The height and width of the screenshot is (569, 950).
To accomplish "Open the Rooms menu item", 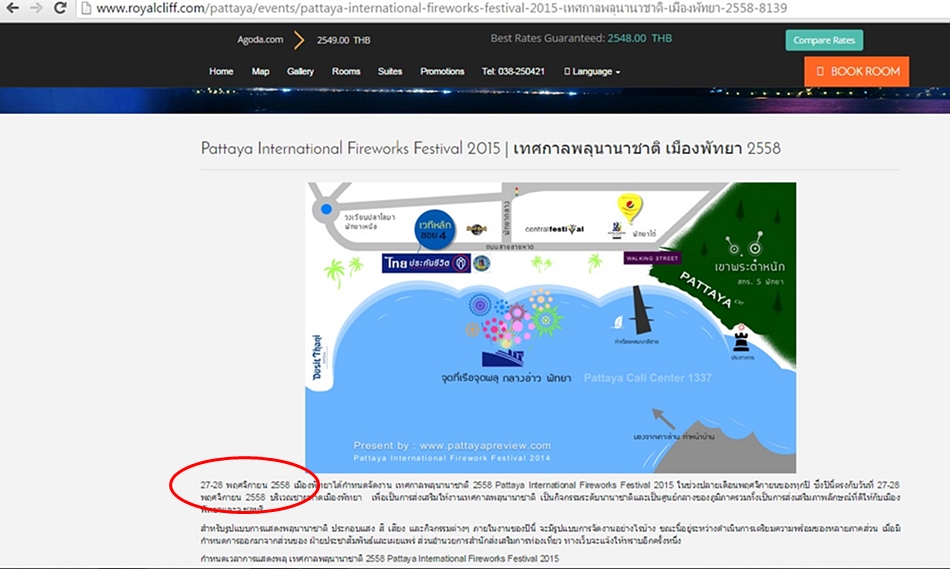I will coord(346,72).
